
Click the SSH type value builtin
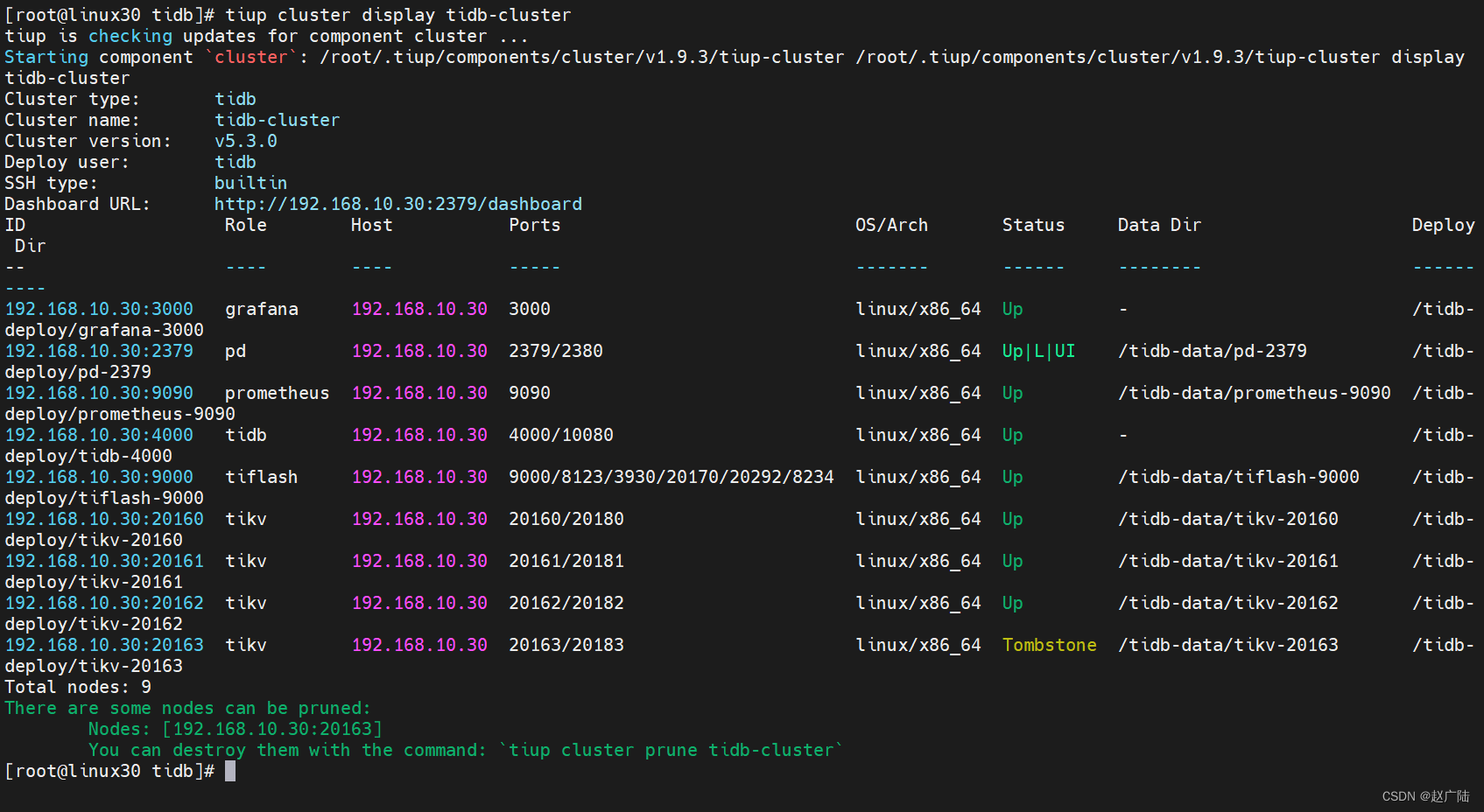click(251, 183)
